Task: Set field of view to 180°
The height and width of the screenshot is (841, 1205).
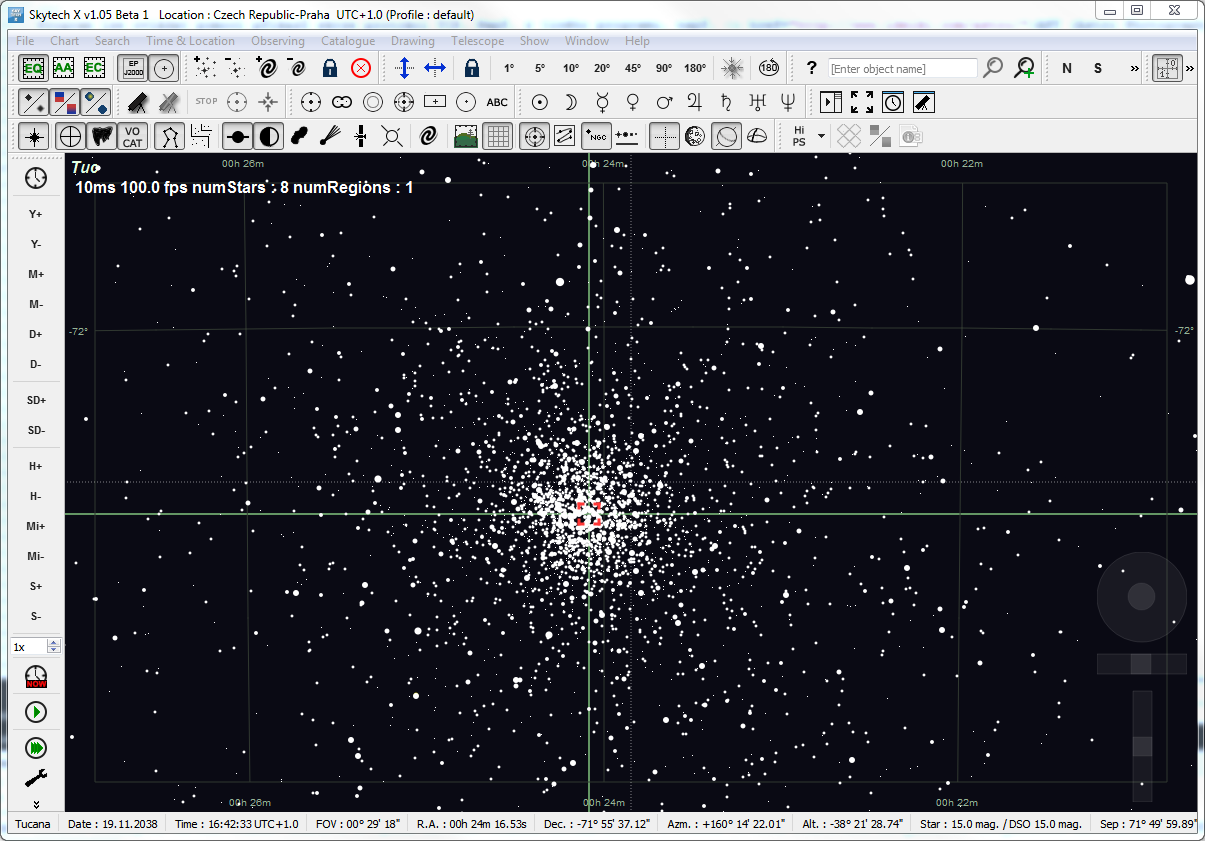Action: 695,68
